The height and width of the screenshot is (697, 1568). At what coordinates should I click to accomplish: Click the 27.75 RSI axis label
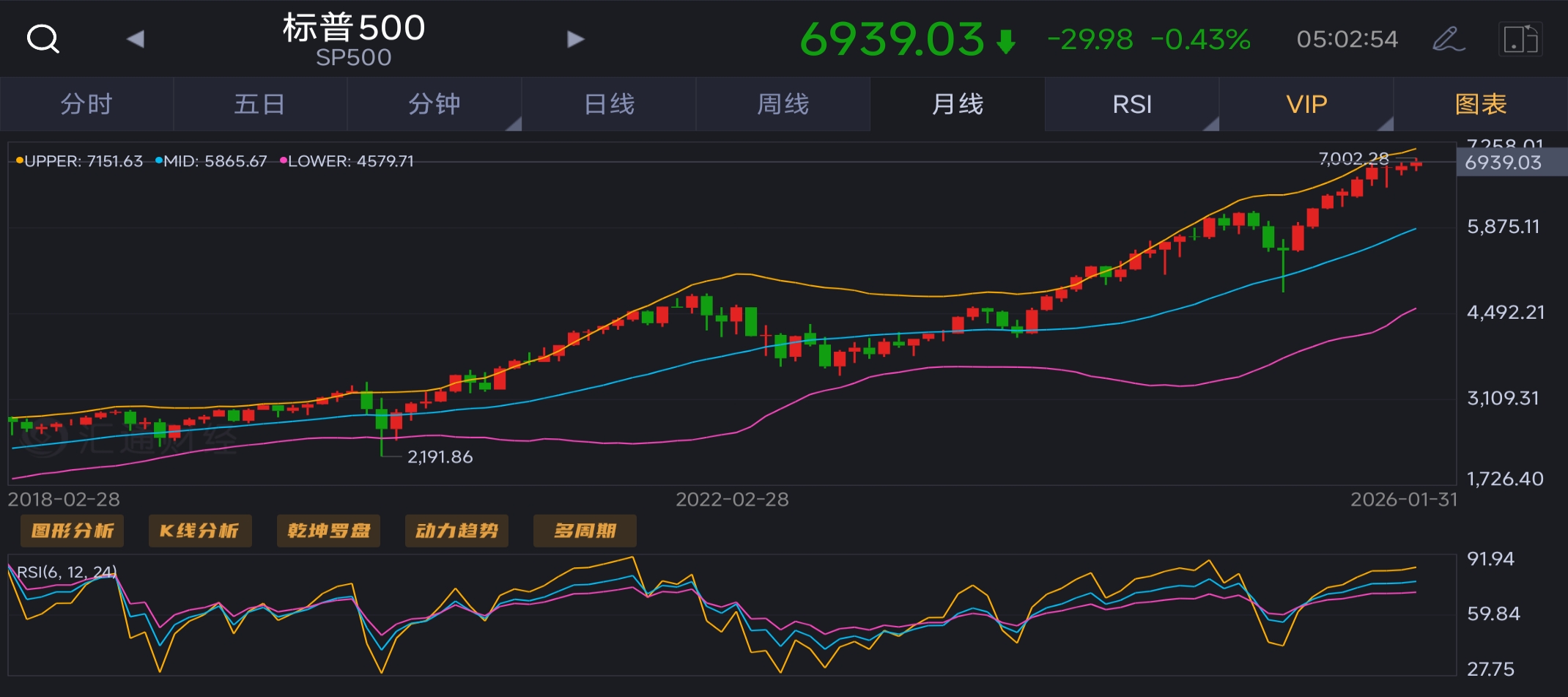(1490, 669)
